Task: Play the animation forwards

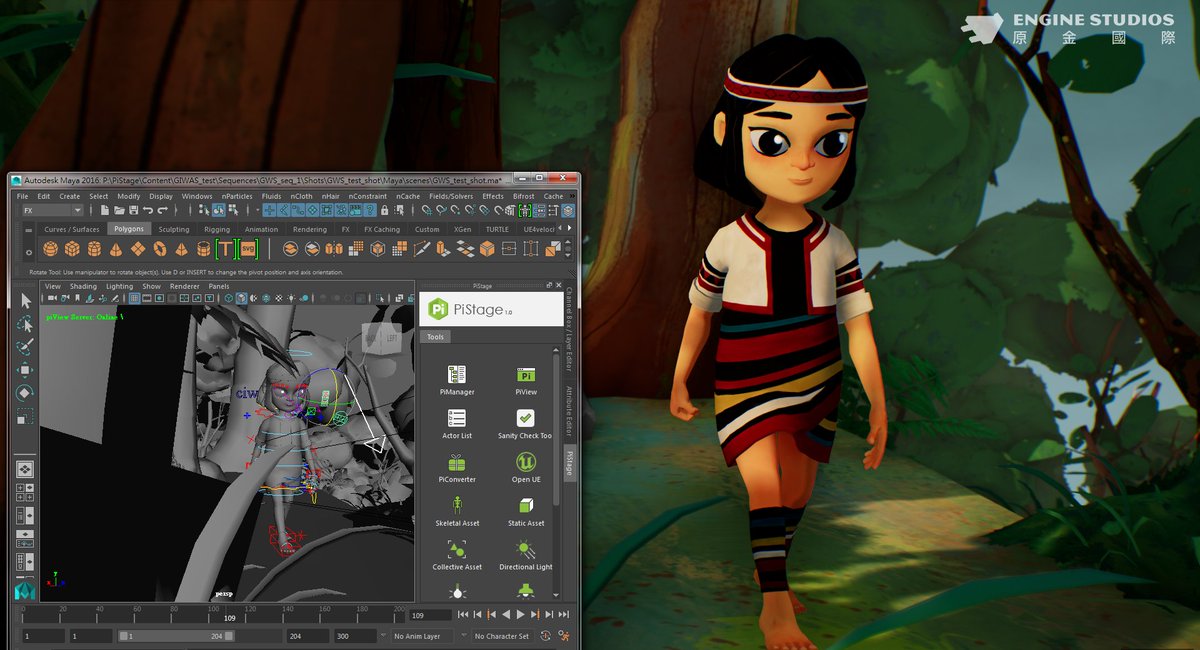Action: [520, 614]
